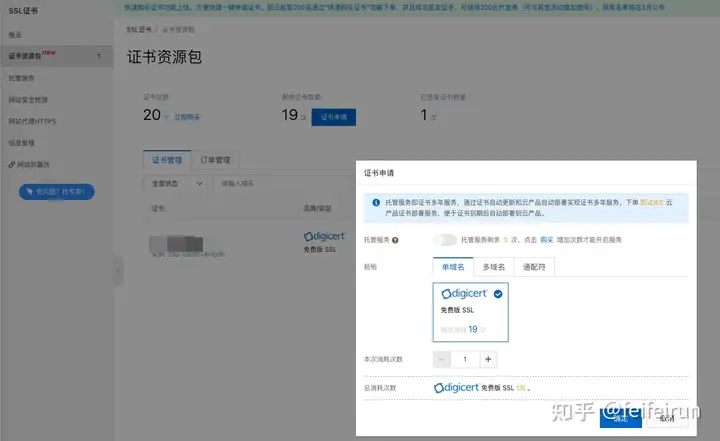The height and width of the screenshot is (441, 720).
Task: Decrease quantity with the minus button
Action: tap(442, 359)
